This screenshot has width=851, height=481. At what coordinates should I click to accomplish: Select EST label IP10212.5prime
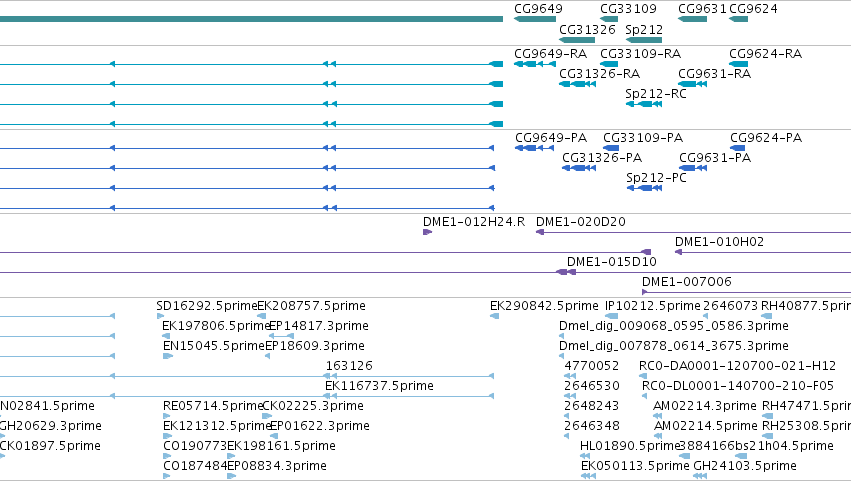[652, 306]
